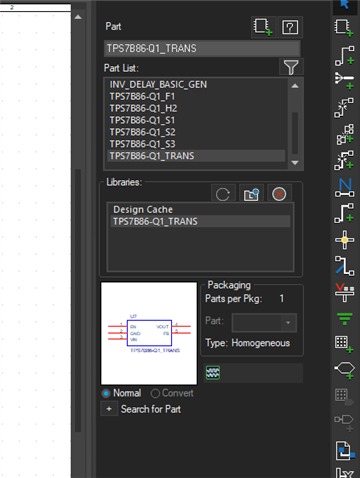
Task: Open part help question mark icon
Action: [290, 27]
